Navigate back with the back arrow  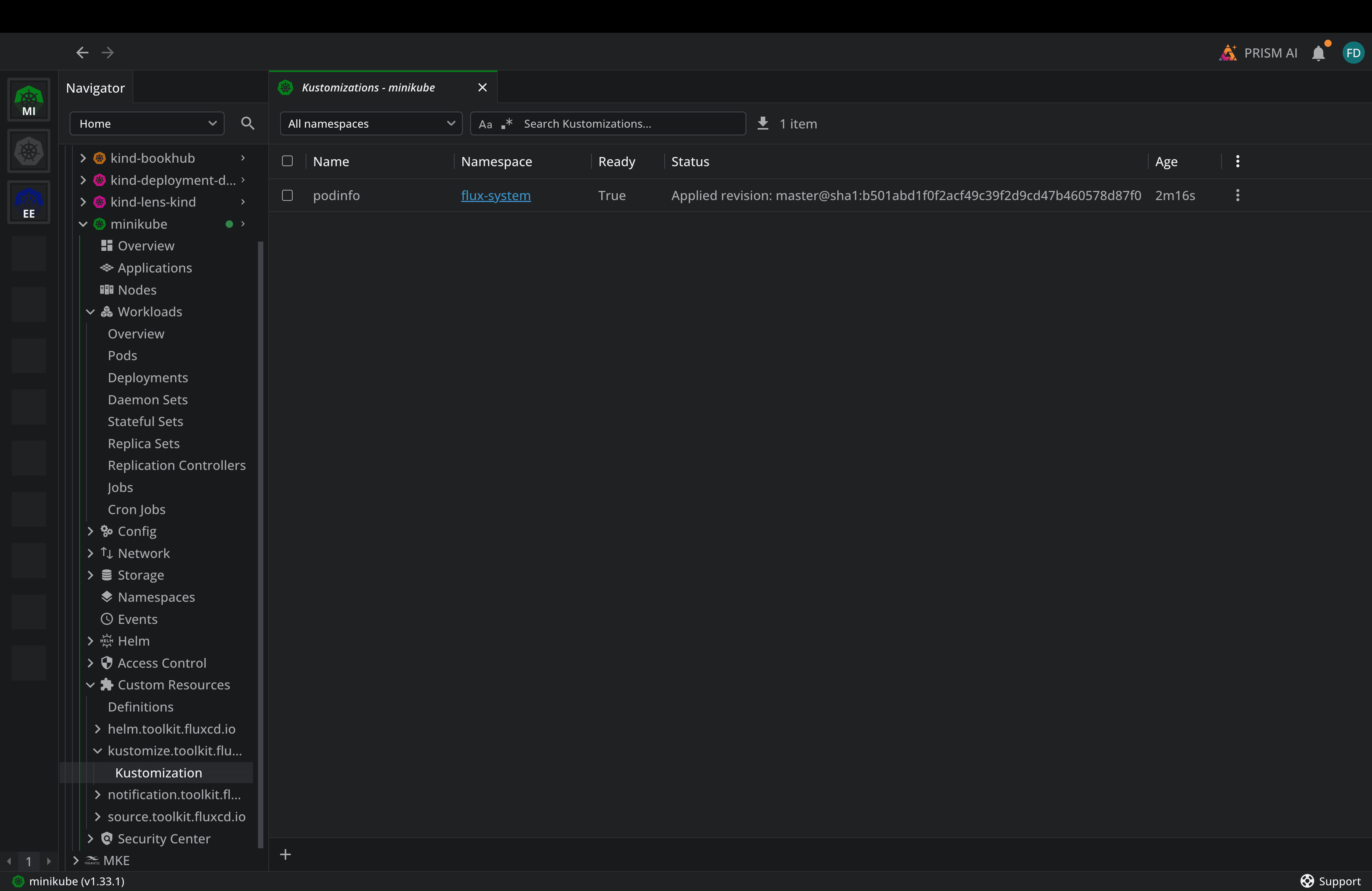pos(82,52)
